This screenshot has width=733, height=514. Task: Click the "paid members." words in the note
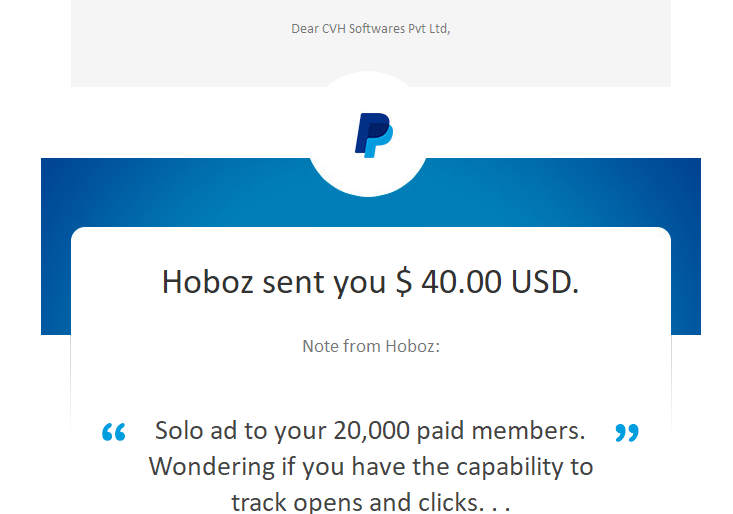(x=501, y=431)
